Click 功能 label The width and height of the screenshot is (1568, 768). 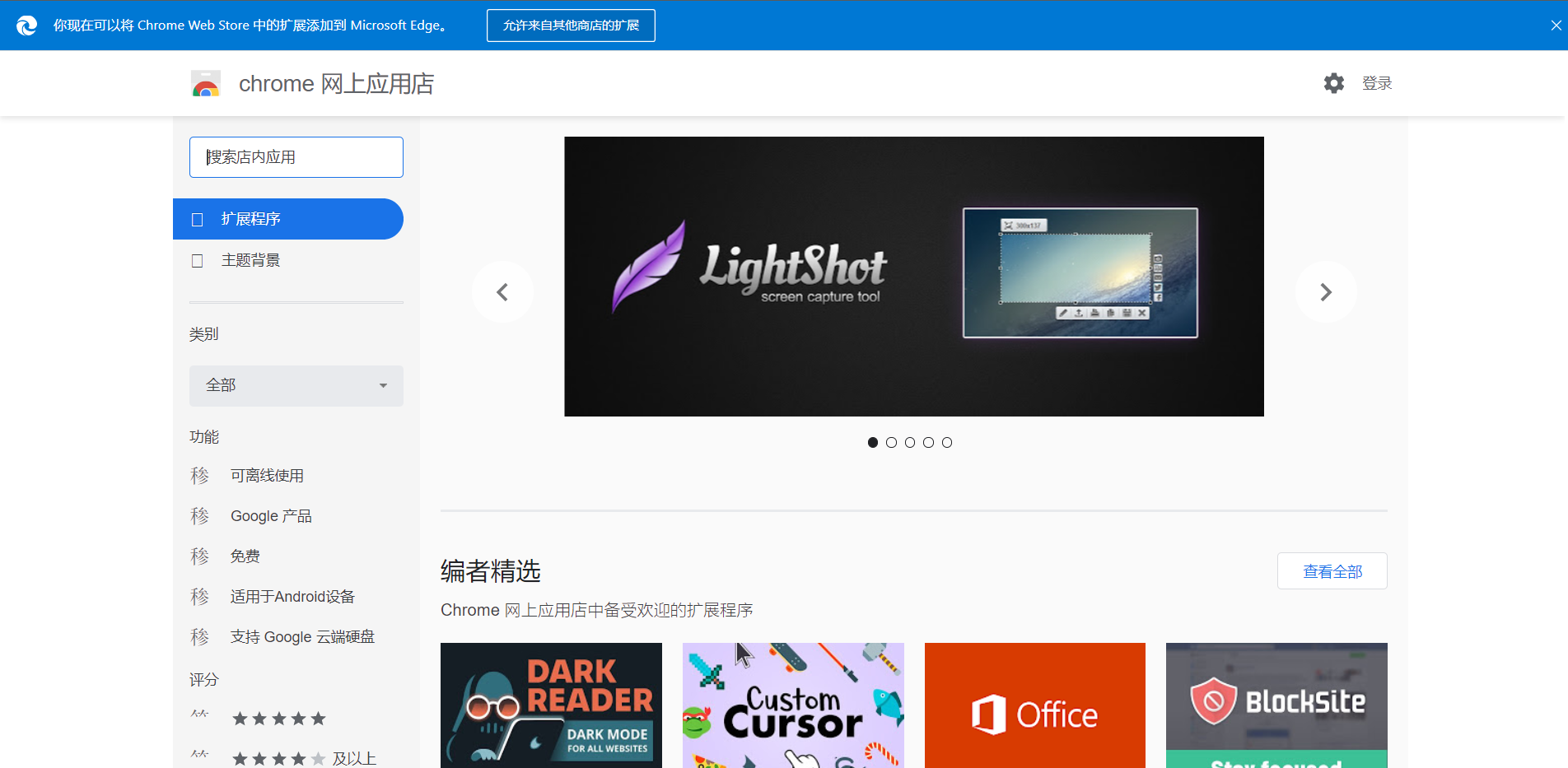pos(204,437)
